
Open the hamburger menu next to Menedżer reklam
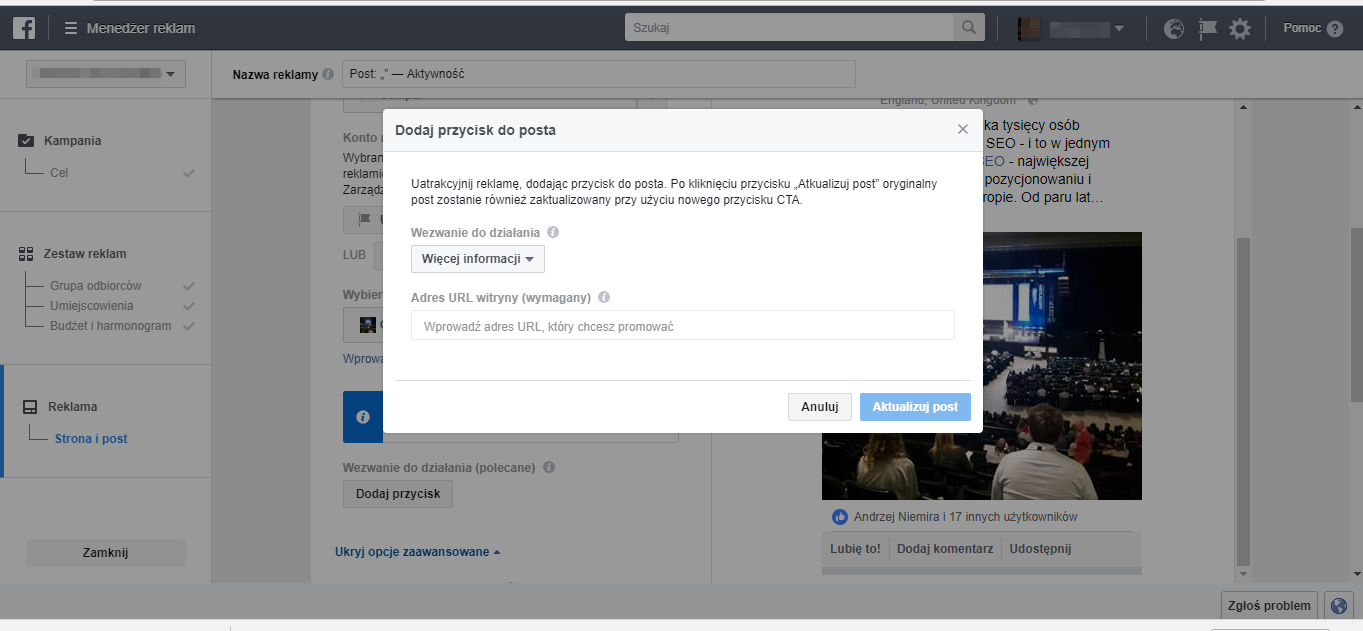70,28
